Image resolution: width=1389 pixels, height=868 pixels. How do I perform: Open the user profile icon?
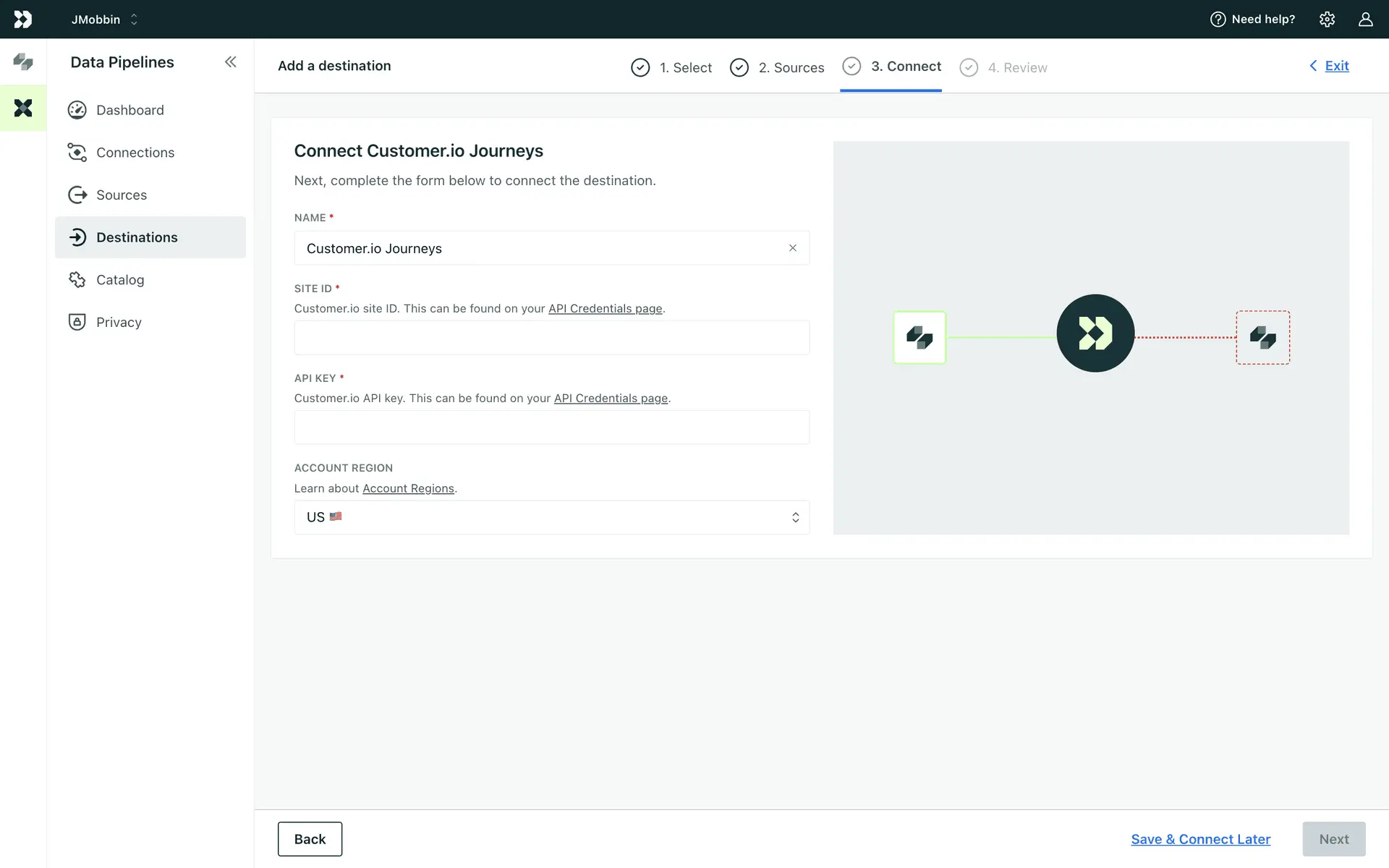(x=1365, y=19)
